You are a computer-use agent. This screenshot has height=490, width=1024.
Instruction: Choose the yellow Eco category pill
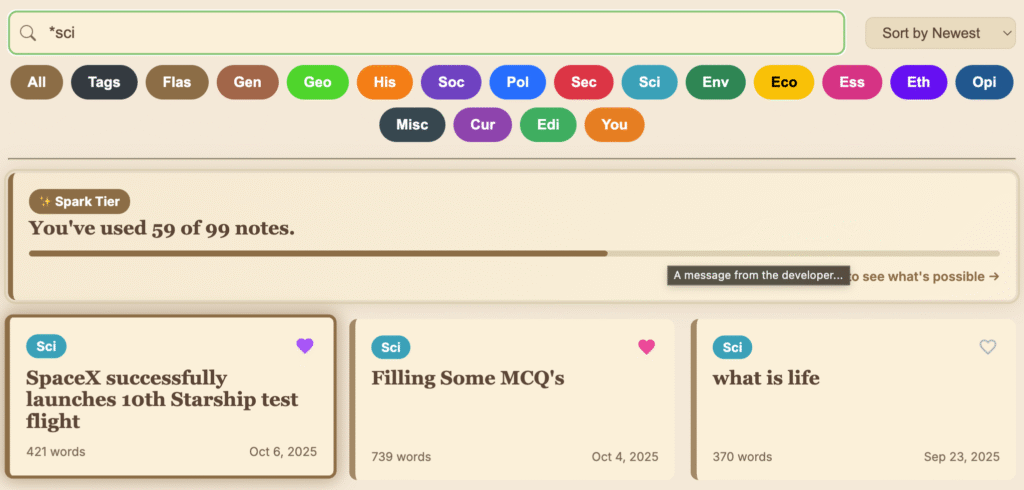pyautogui.click(x=784, y=82)
